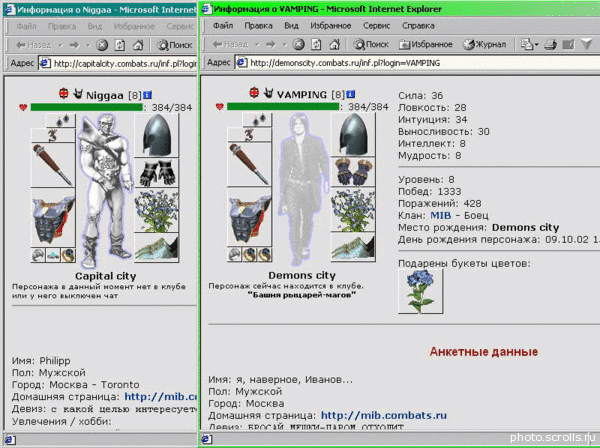Click Niggaa's black gloves equipment slot

coord(157,173)
